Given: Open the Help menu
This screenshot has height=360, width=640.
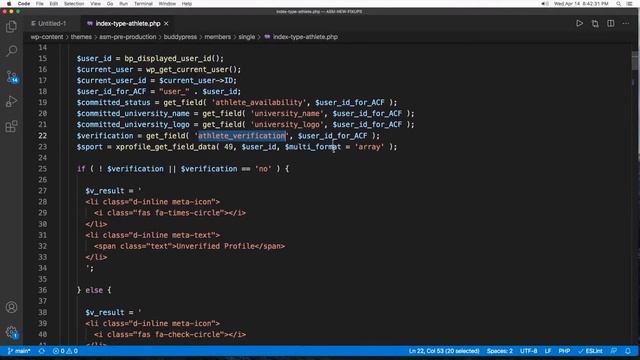Looking at the screenshot, I should (187, 4).
